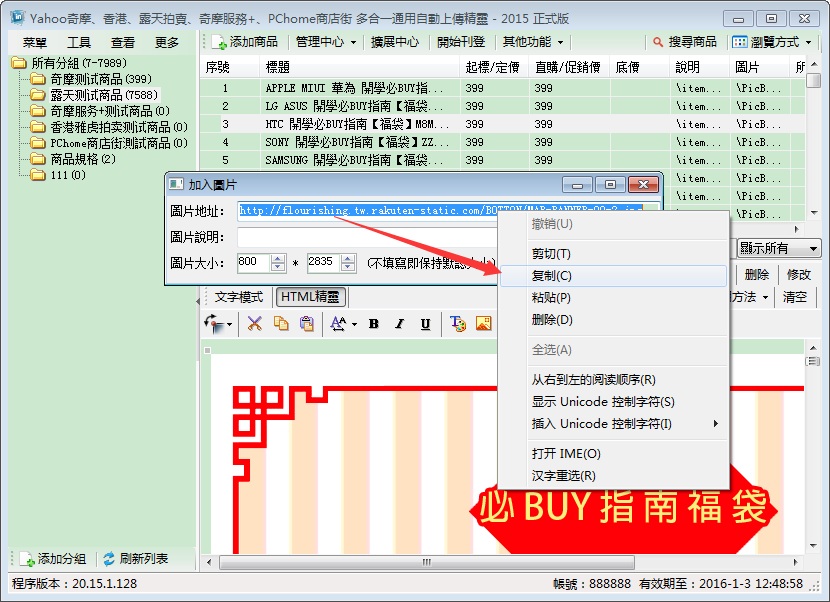The image size is (830, 602).
Task: Open the 查看 menu
Action: tap(123, 42)
